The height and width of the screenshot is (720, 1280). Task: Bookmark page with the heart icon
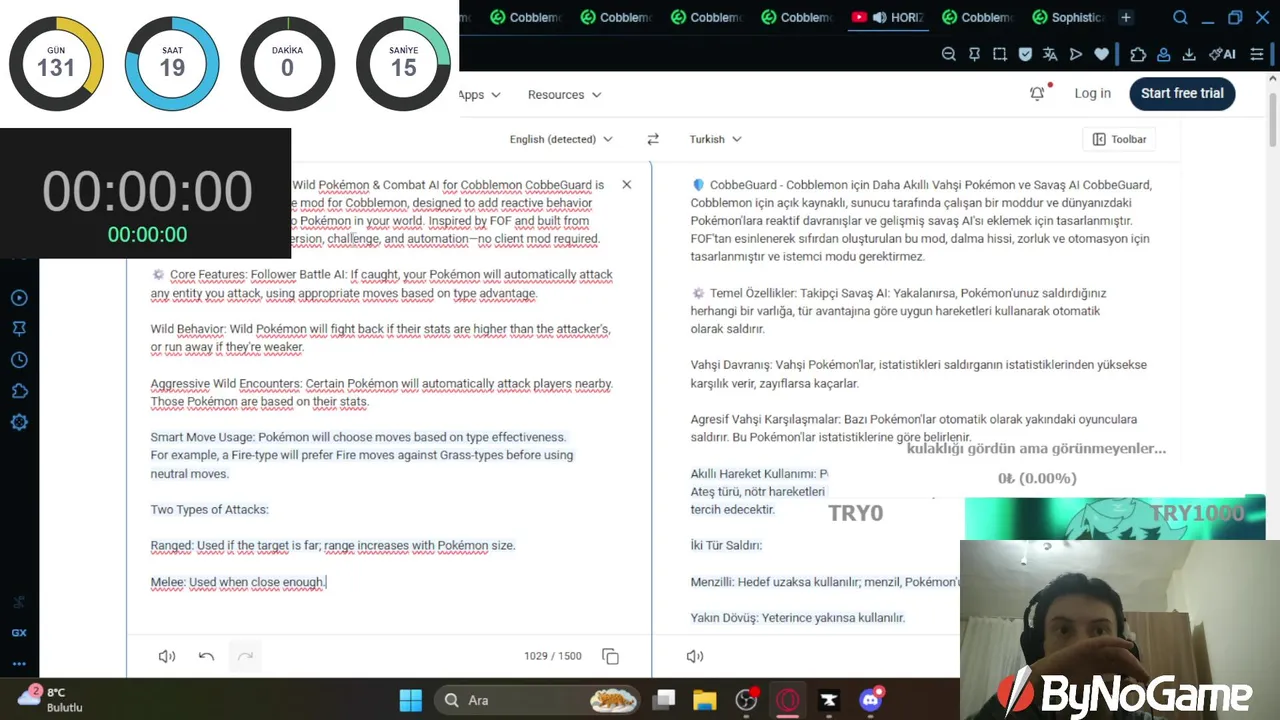tap(1101, 54)
